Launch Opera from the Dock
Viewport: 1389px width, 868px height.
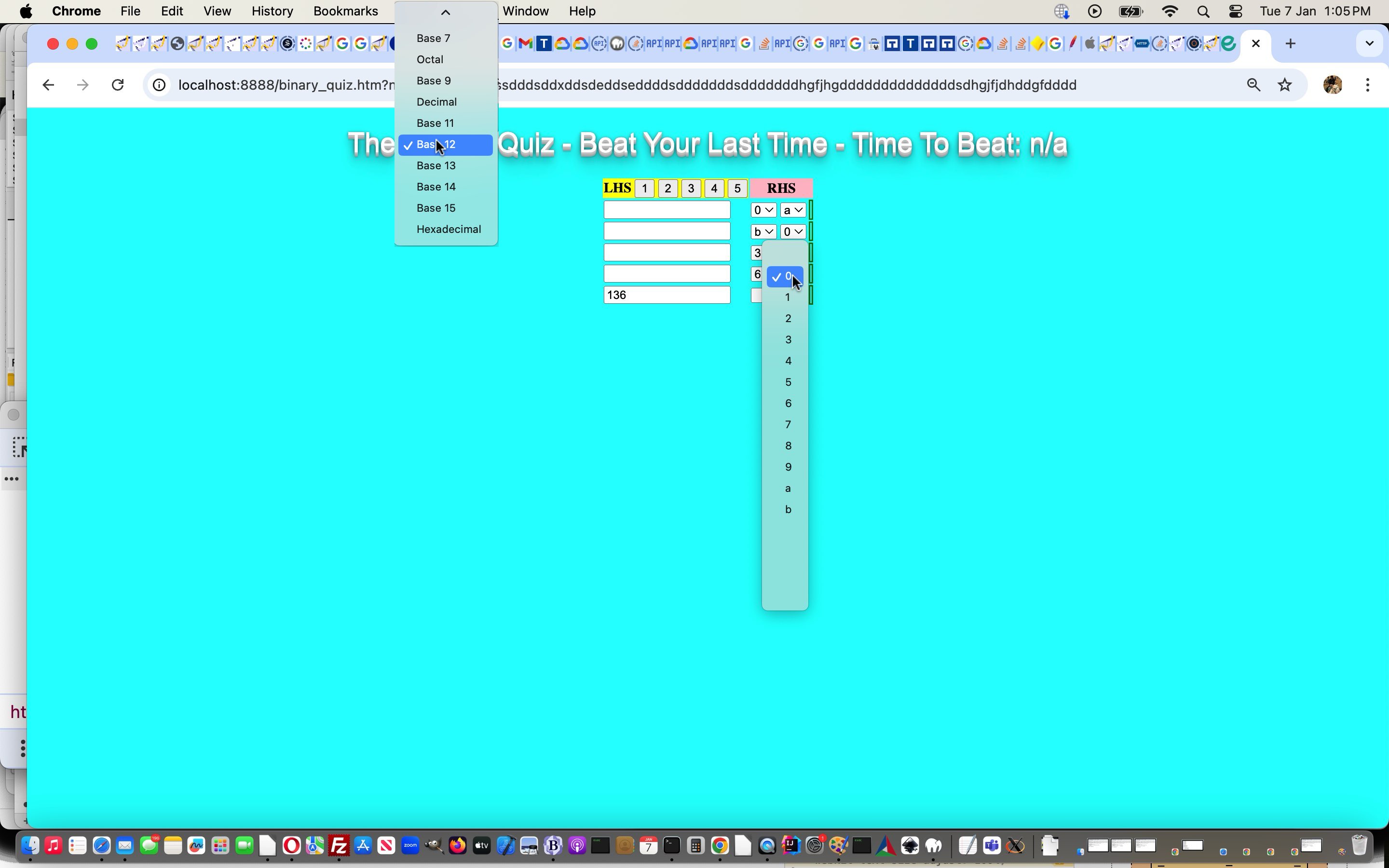point(292,846)
